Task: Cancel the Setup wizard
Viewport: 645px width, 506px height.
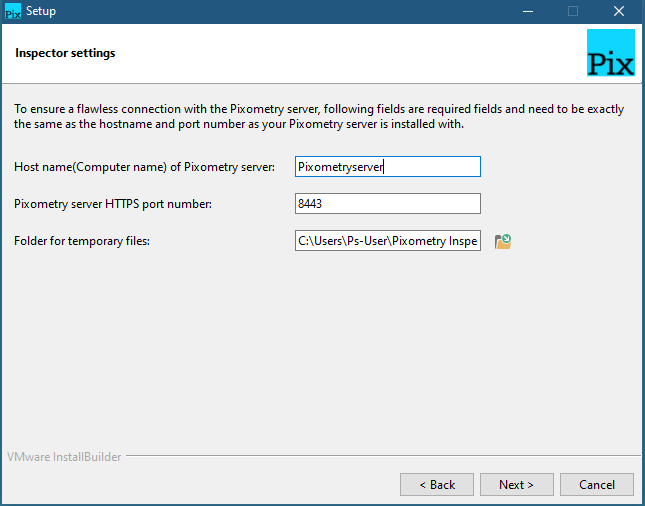Action: pos(597,485)
